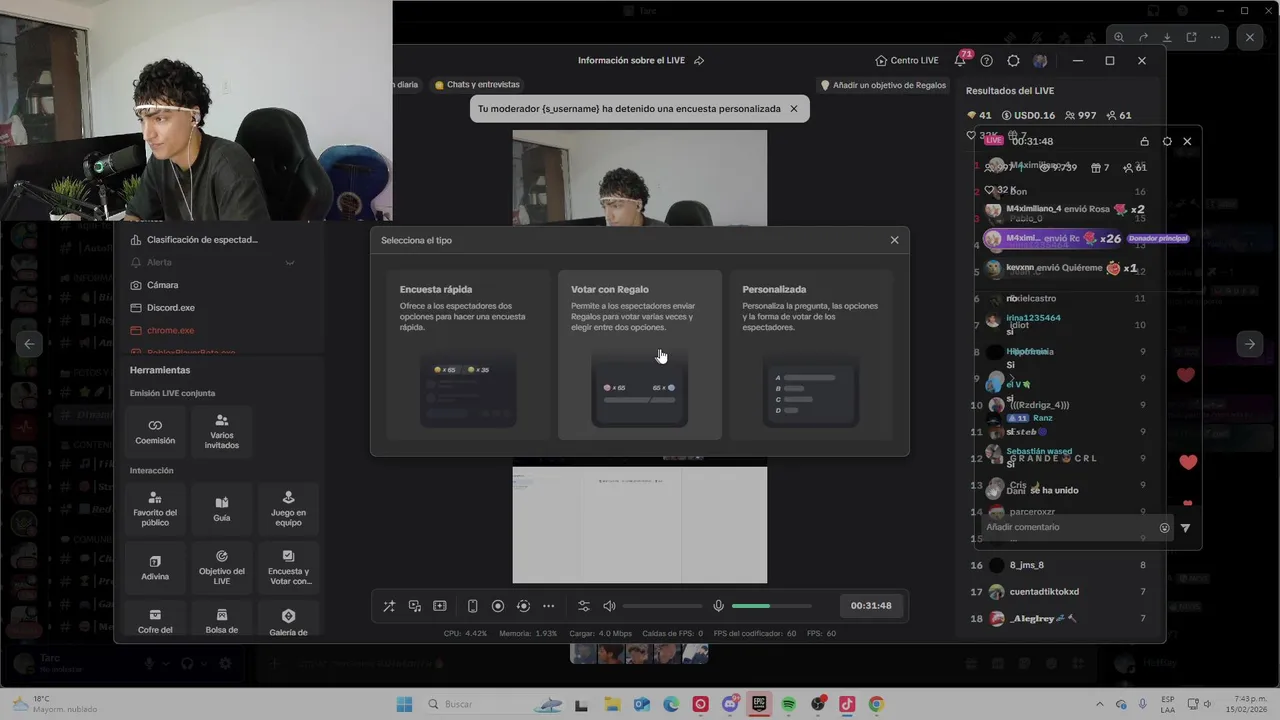Open the Encuesta y Votar con tool
Viewport: 1280px width, 720px height.
[288, 567]
